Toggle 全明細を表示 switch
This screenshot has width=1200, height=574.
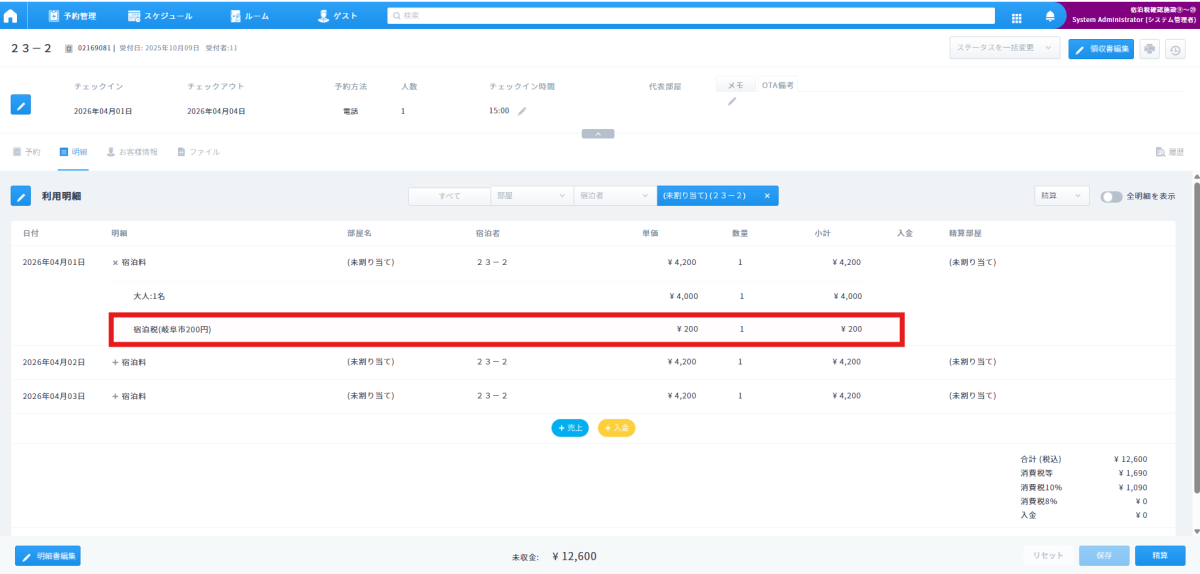point(1111,197)
